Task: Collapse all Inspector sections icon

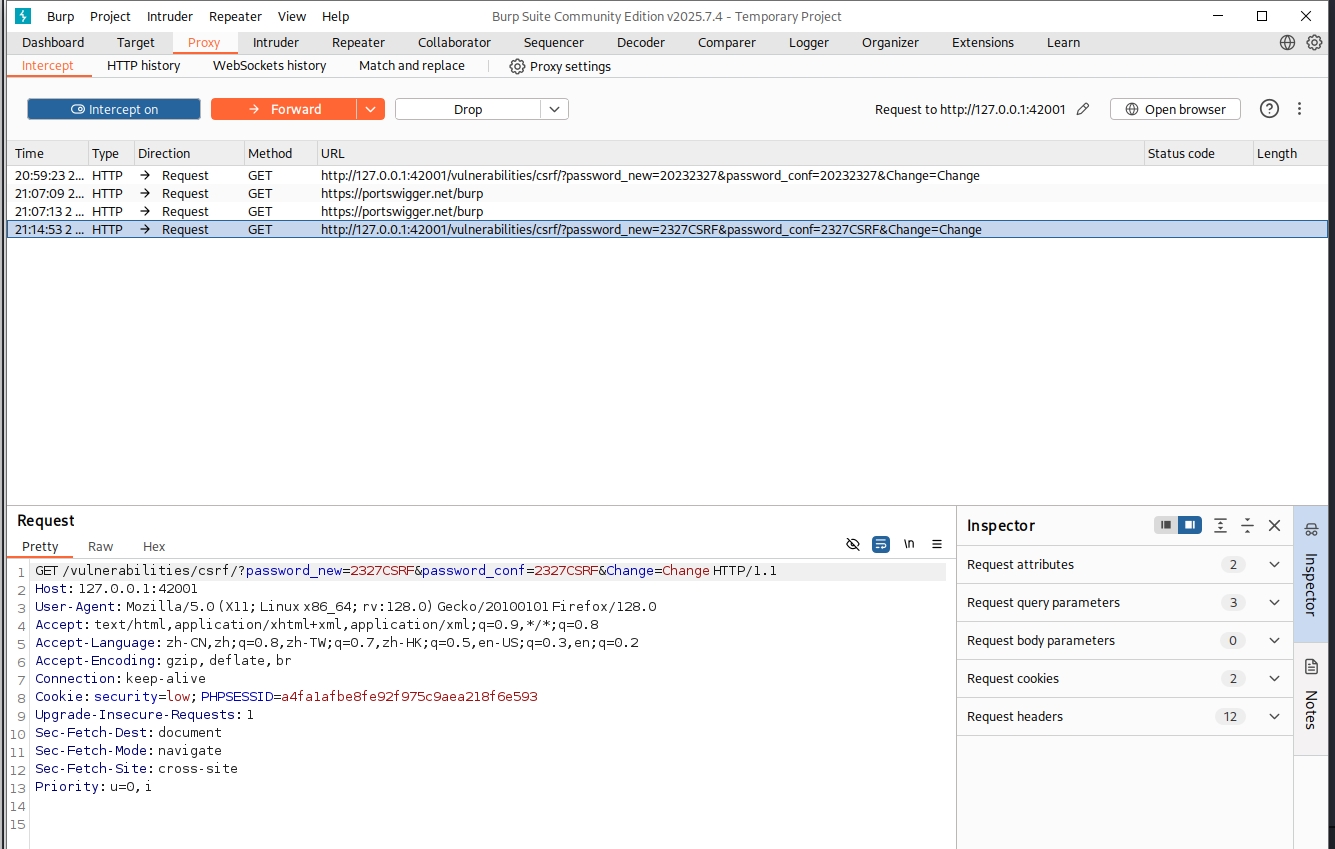Action: click(x=1247, y=525)
